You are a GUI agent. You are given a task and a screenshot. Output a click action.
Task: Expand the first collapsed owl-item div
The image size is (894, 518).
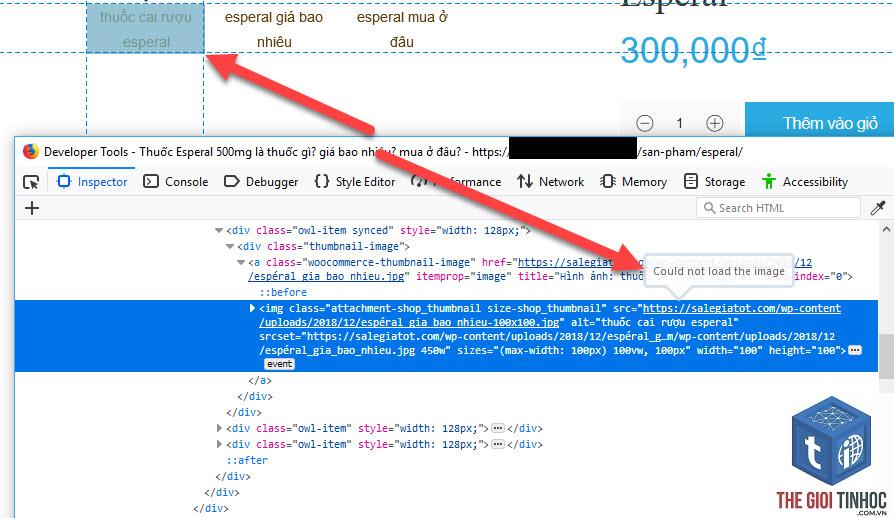pos(219,428)
